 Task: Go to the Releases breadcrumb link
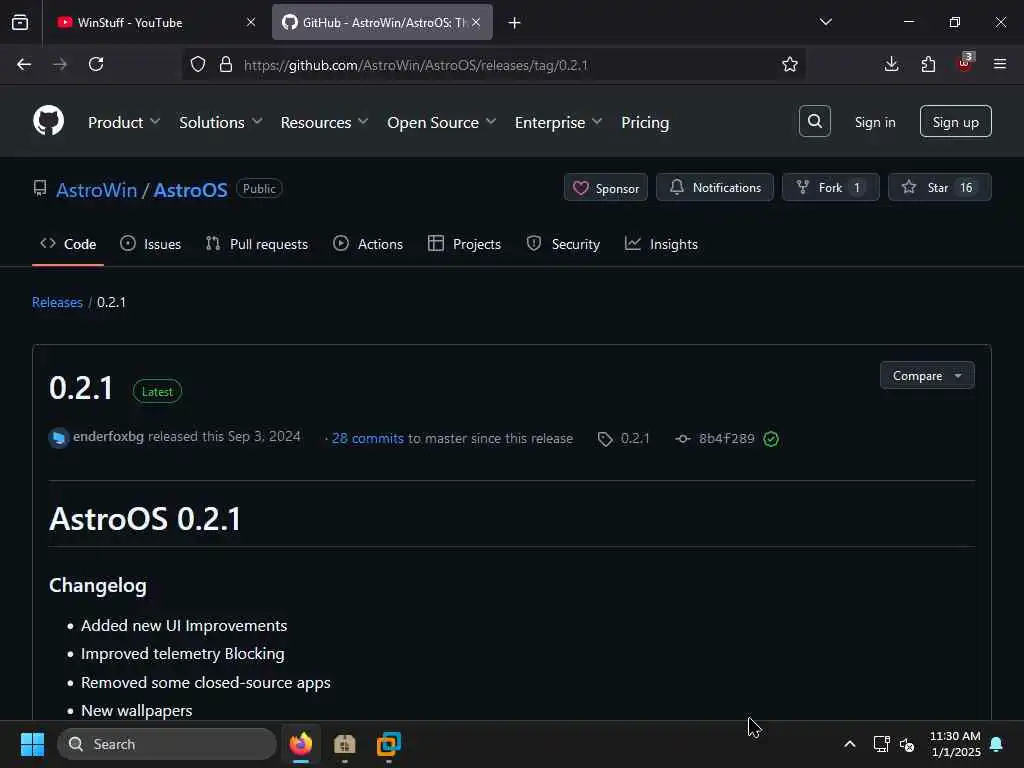(57, 302)
